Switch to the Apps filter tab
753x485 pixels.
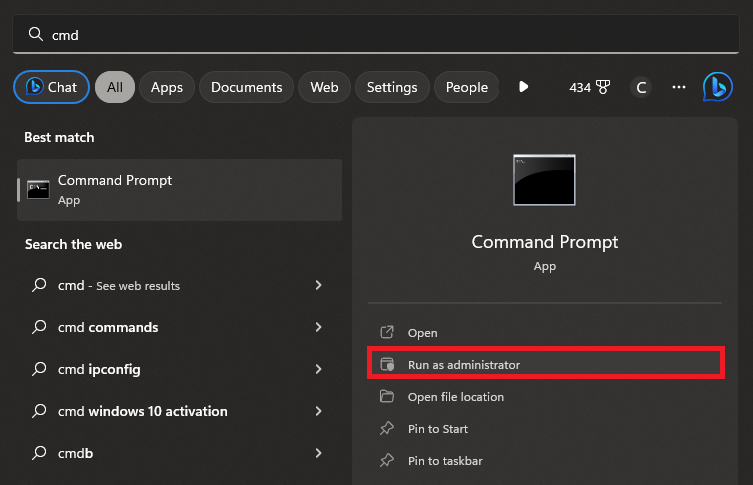tap(167, 87)
